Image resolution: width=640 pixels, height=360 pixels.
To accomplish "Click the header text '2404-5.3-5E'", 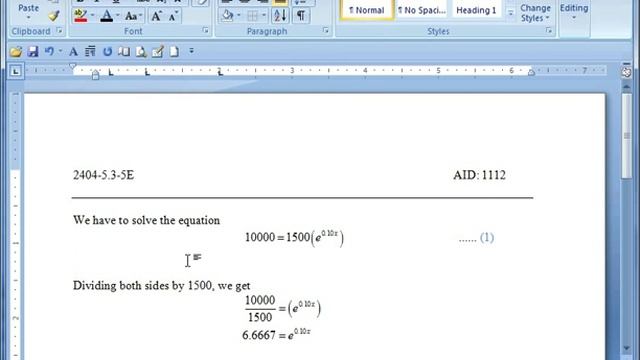I will [x=103, y=175].
